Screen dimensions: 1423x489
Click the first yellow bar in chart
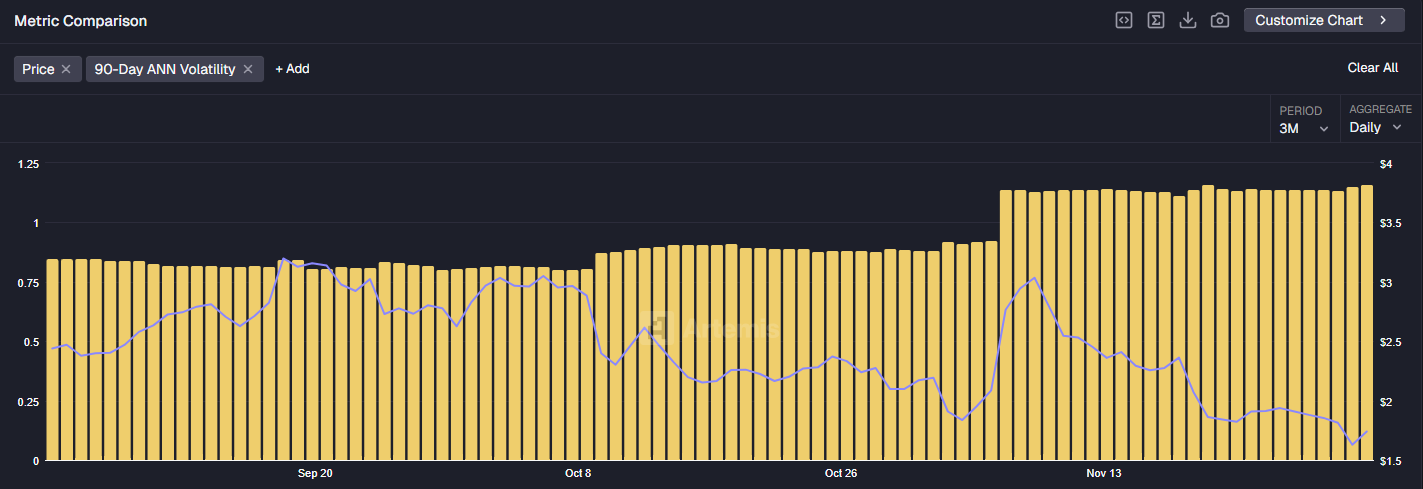pos(53,360)
